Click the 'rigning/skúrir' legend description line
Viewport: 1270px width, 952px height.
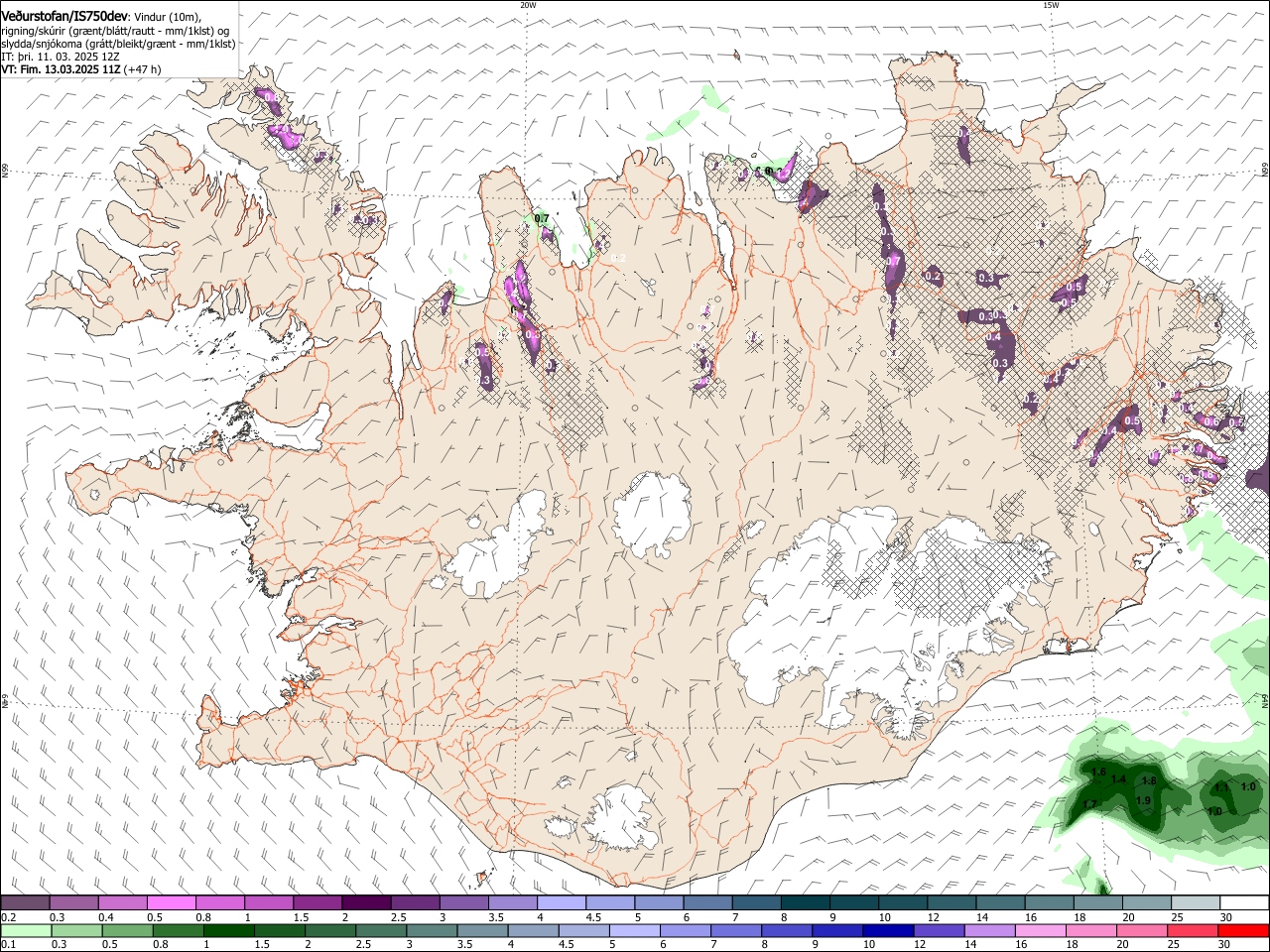[x=115, y=31]
